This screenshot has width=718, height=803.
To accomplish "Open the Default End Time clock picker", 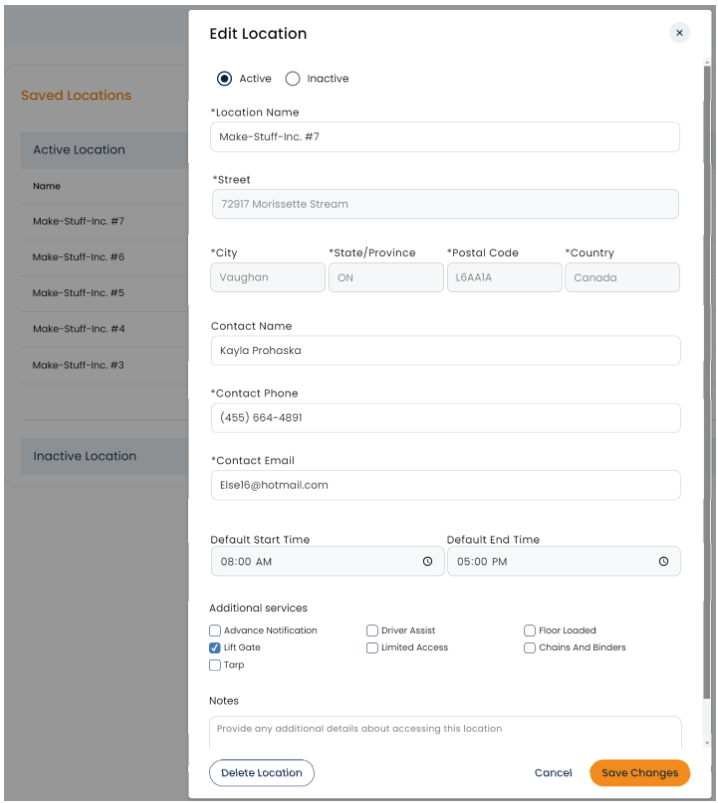I will 663,562.
